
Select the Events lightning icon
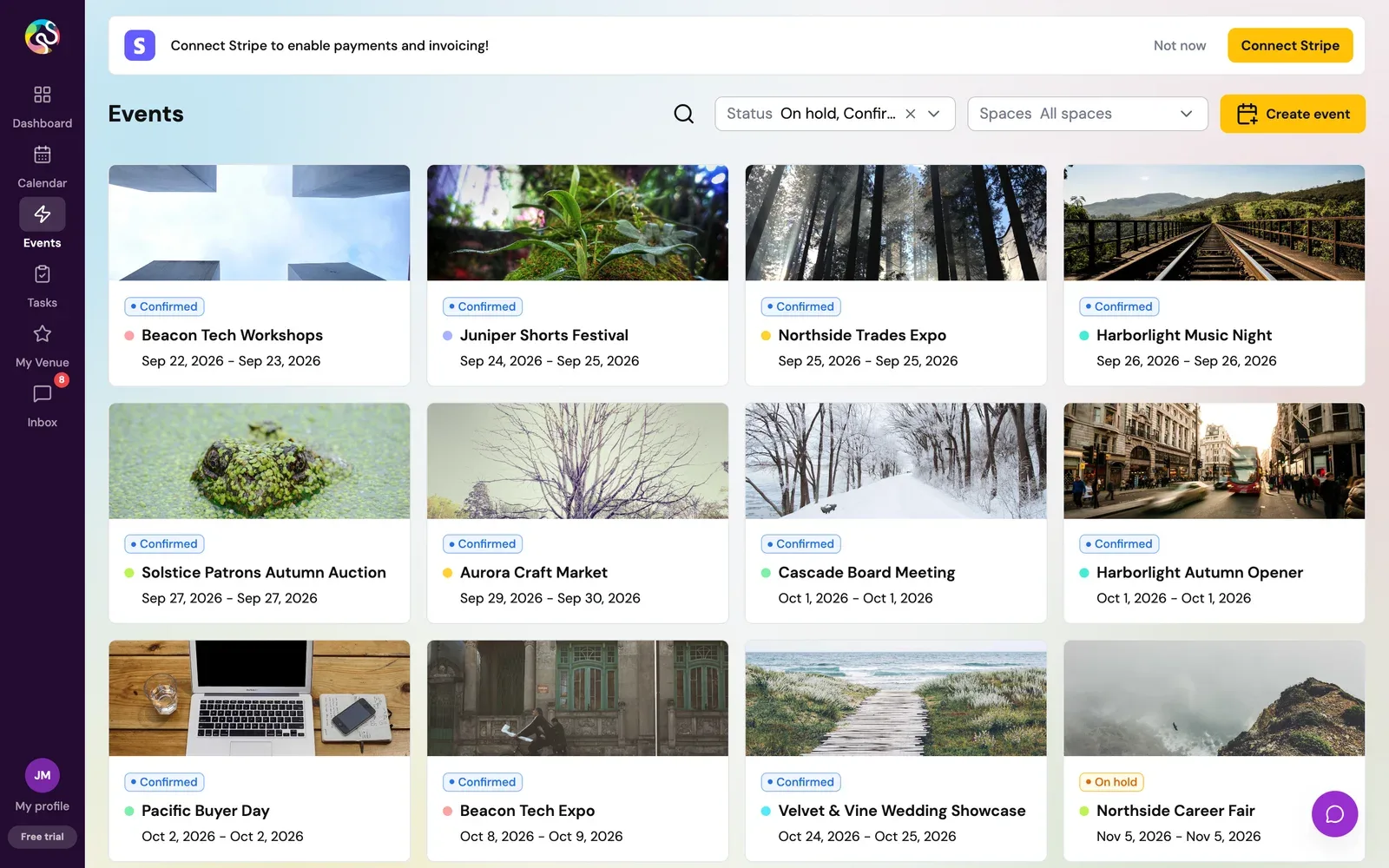click(42, 214)
